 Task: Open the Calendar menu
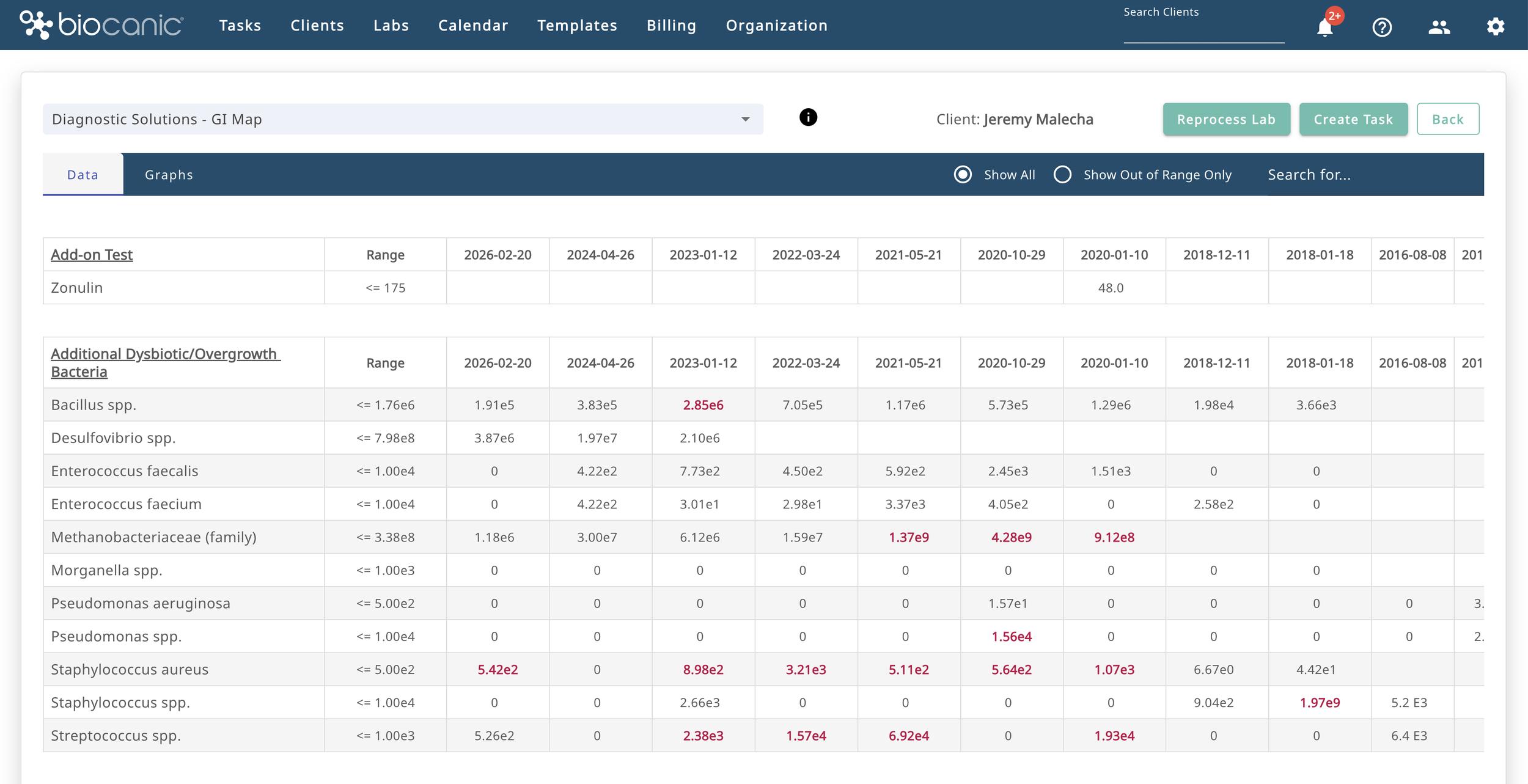(x=473, y=26)
